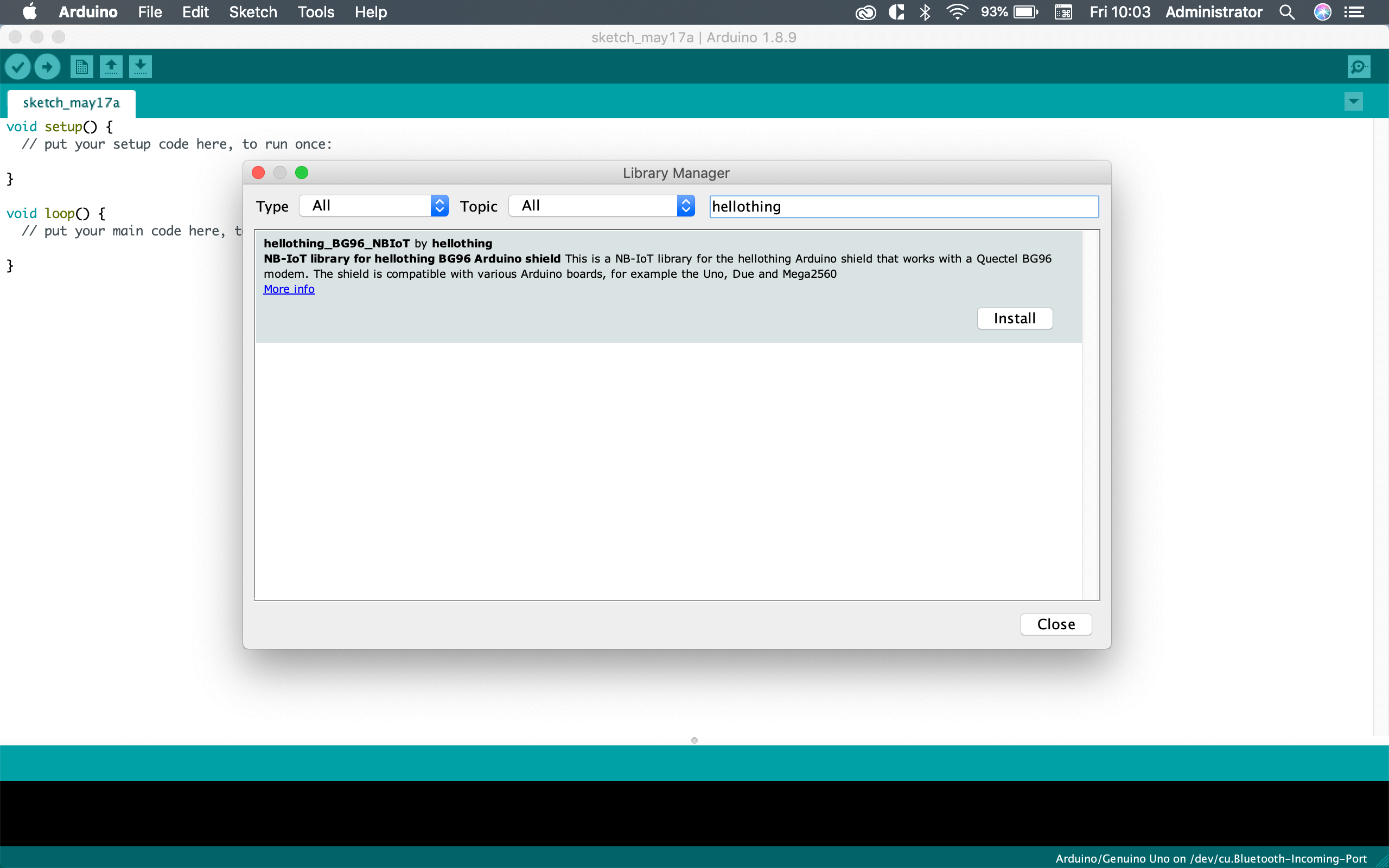Save the sketch with the down-arrow icon
This screenshot has width=1389, height=868.
point(140,67)
